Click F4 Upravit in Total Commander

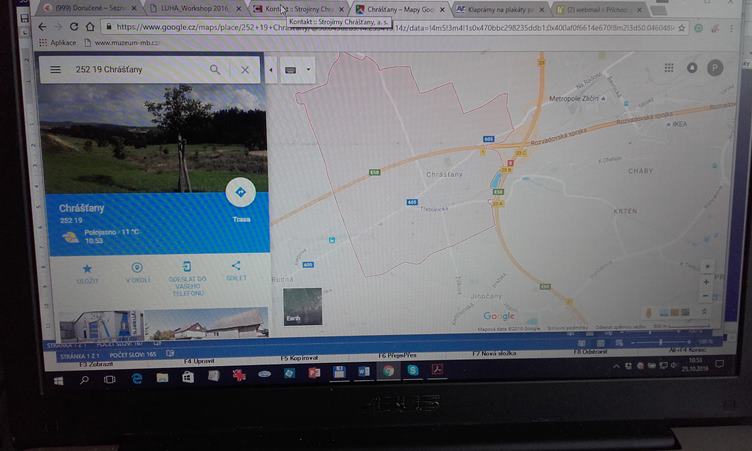199,360
